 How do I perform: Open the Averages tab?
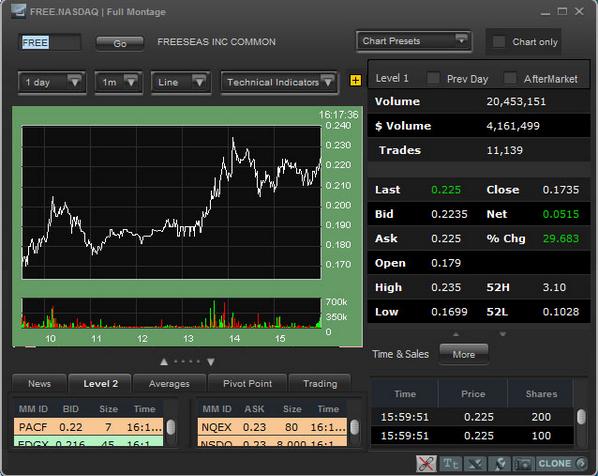click(169, 384)
